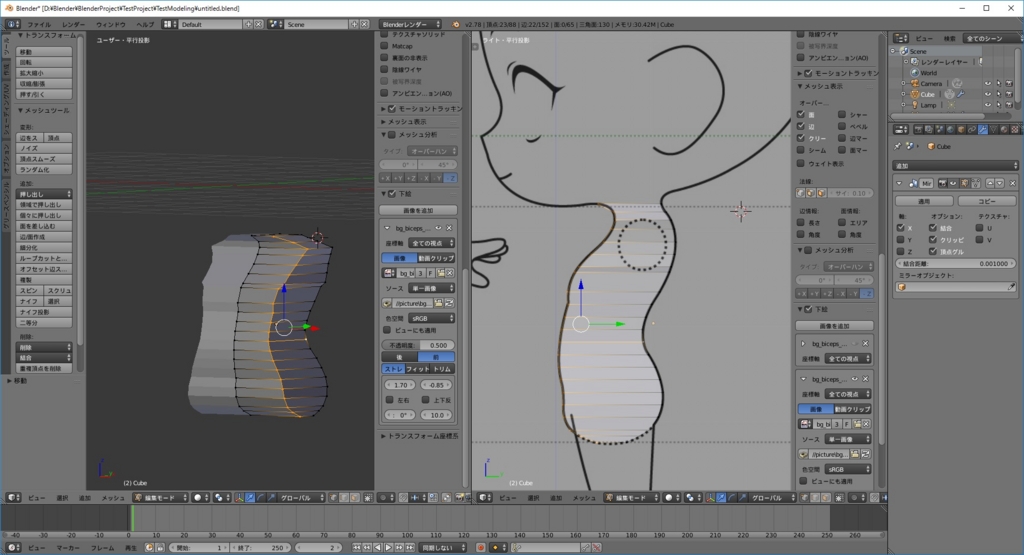The width and height of the screenshot is (1024, 555).
Task: Select the translate manipulator arrow icon left viewport
Action: click(250, 498)
